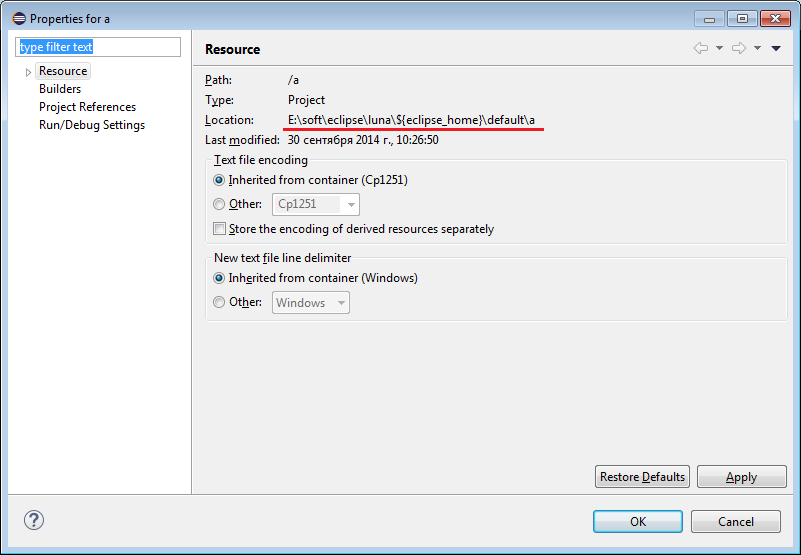Open the help question mark icon

(34, 520)
